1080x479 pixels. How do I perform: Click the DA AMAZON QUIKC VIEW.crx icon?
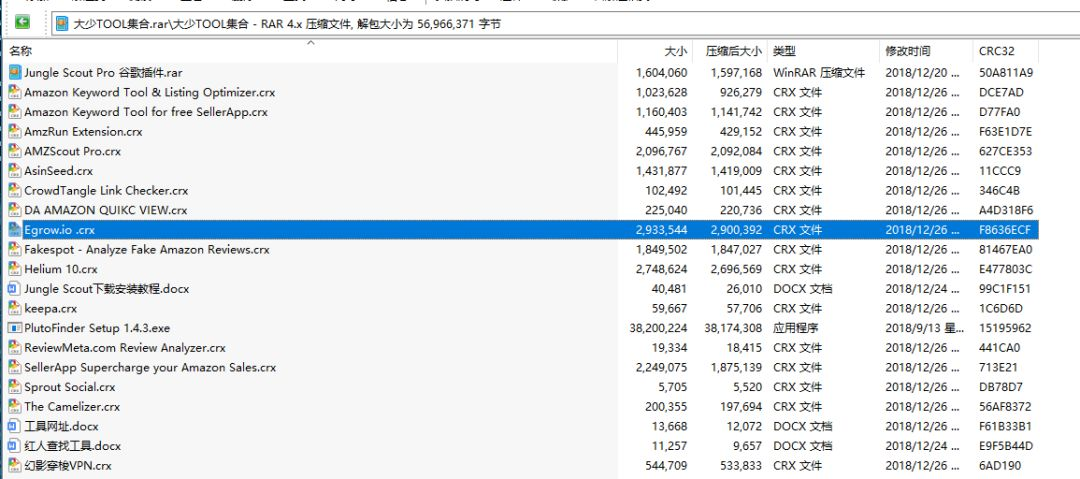(x=14, y=210)
